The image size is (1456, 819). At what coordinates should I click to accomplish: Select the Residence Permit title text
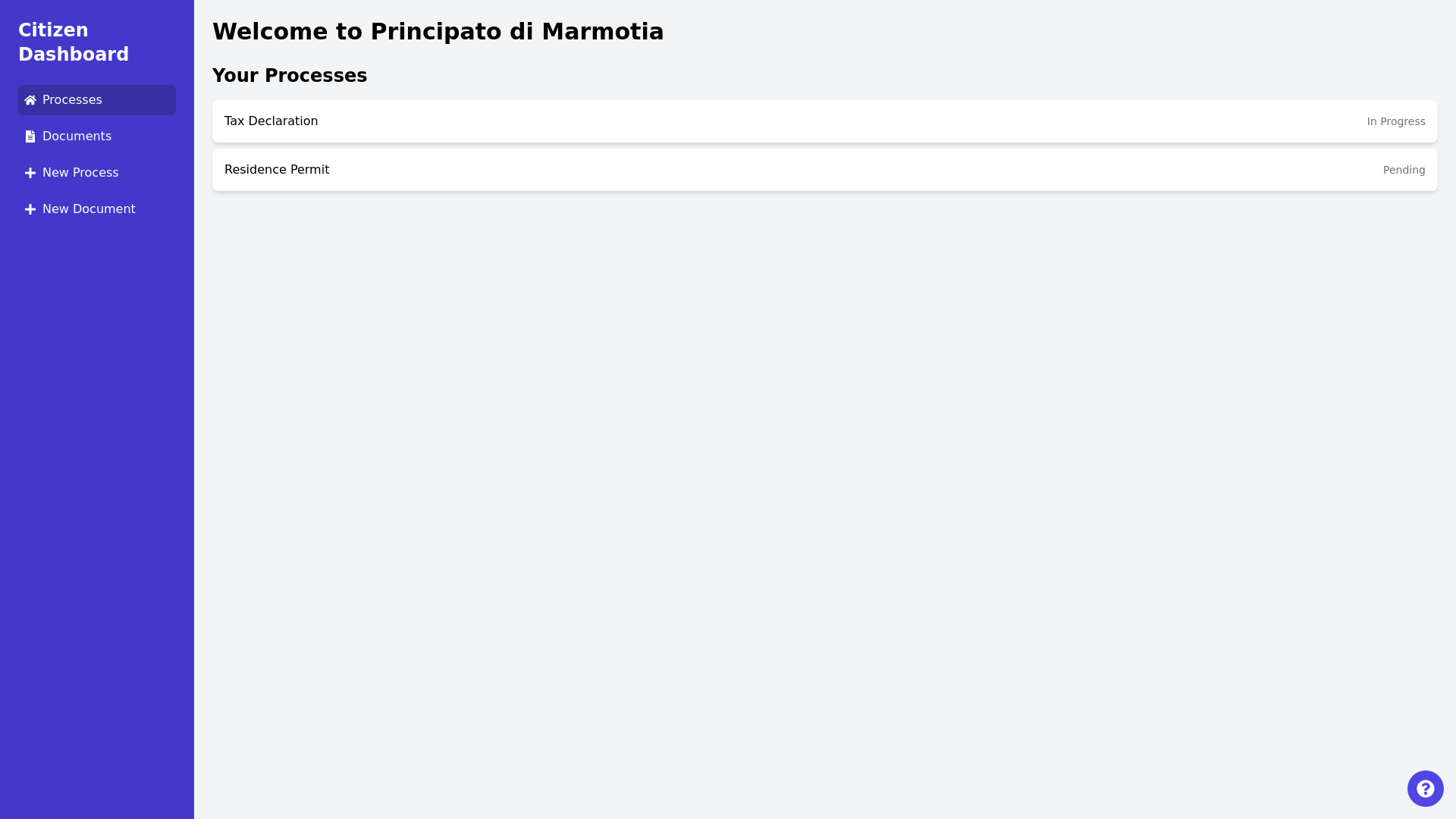tap(277, 170)
